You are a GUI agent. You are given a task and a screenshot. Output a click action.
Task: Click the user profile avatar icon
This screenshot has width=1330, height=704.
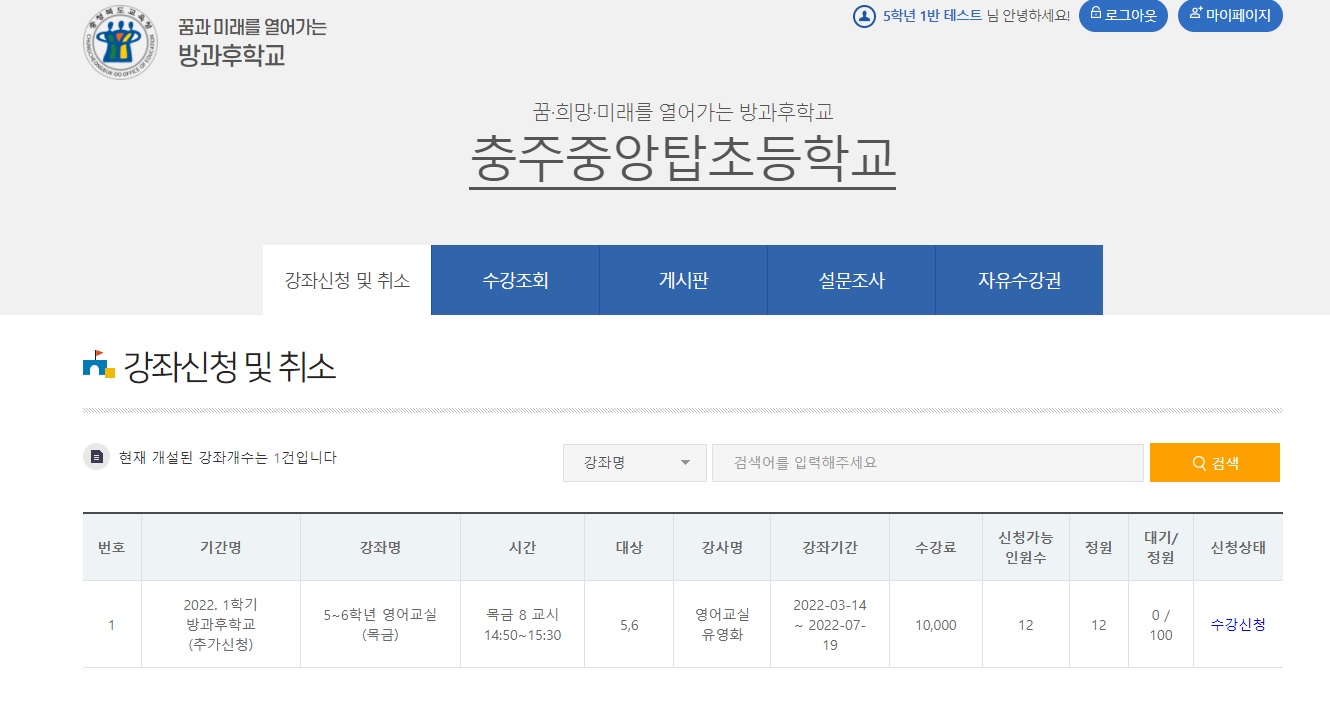864,16
